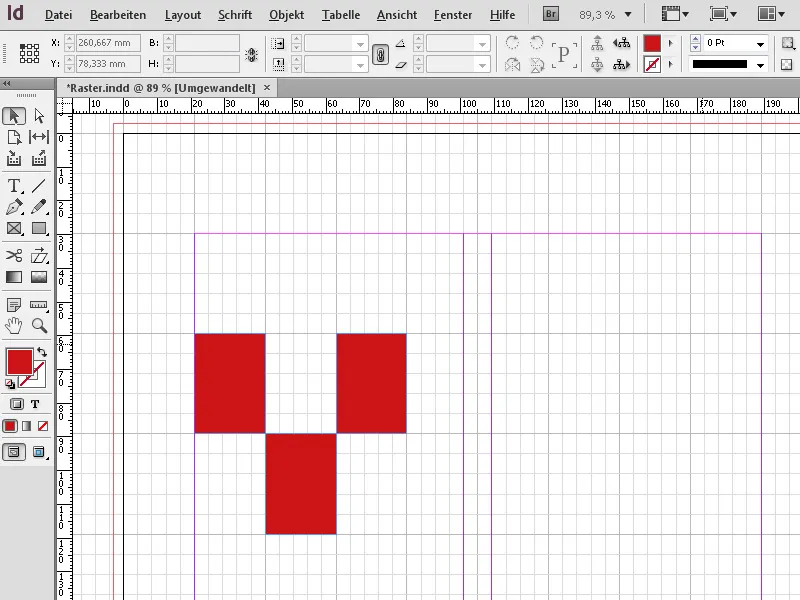800x600 pixels.
Task: Select the Gradient tool
Action: (14, 276)
